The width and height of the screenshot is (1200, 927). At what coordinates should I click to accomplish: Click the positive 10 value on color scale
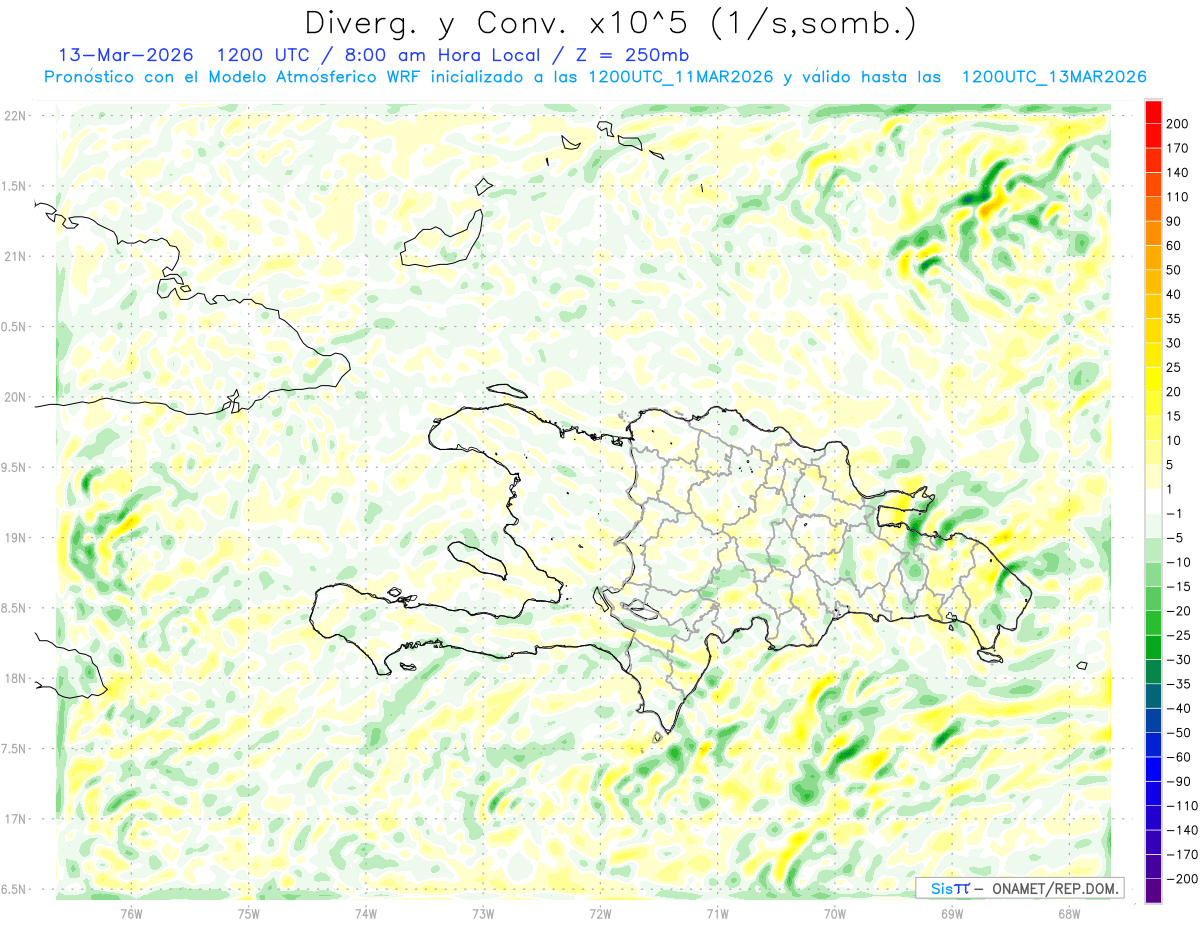[1174, 440]
